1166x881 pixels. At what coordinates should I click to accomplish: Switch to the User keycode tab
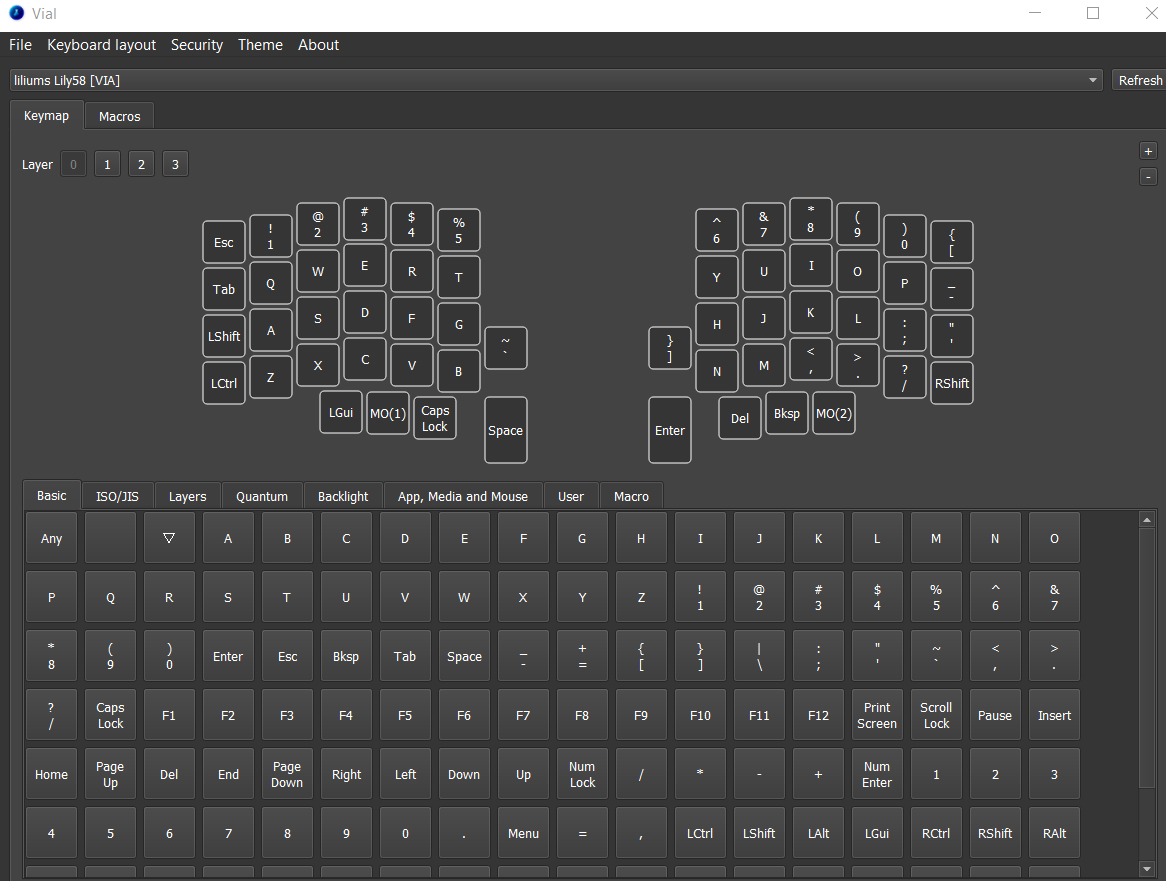click(x=570, y=496)
